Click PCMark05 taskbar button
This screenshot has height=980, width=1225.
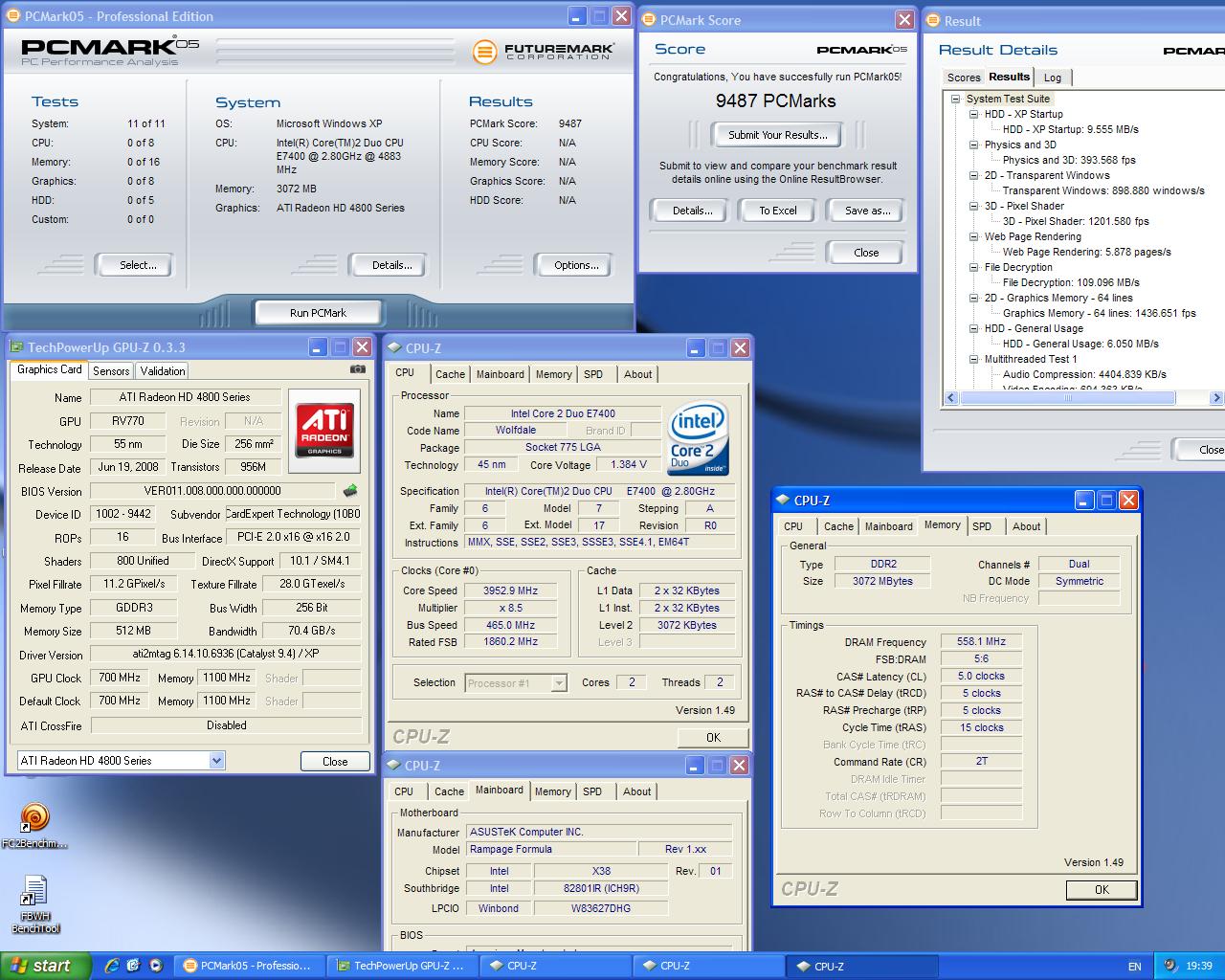click(x=249, y=966)
